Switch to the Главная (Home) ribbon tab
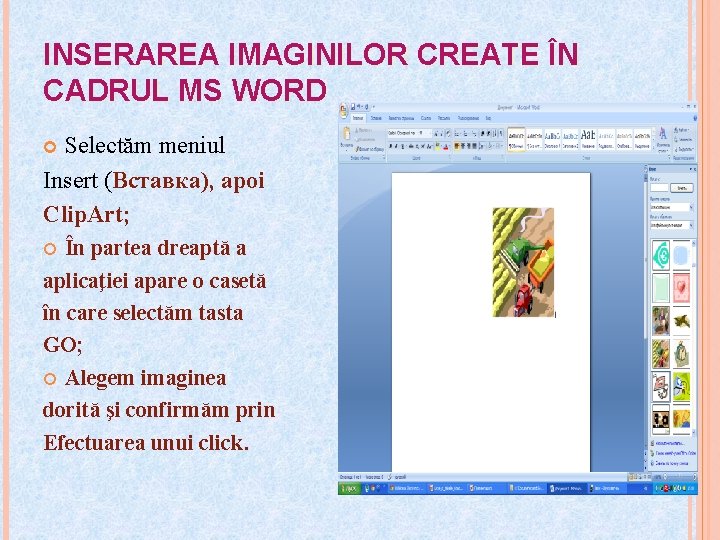This screenshot has width=720, height=540. 358,118
